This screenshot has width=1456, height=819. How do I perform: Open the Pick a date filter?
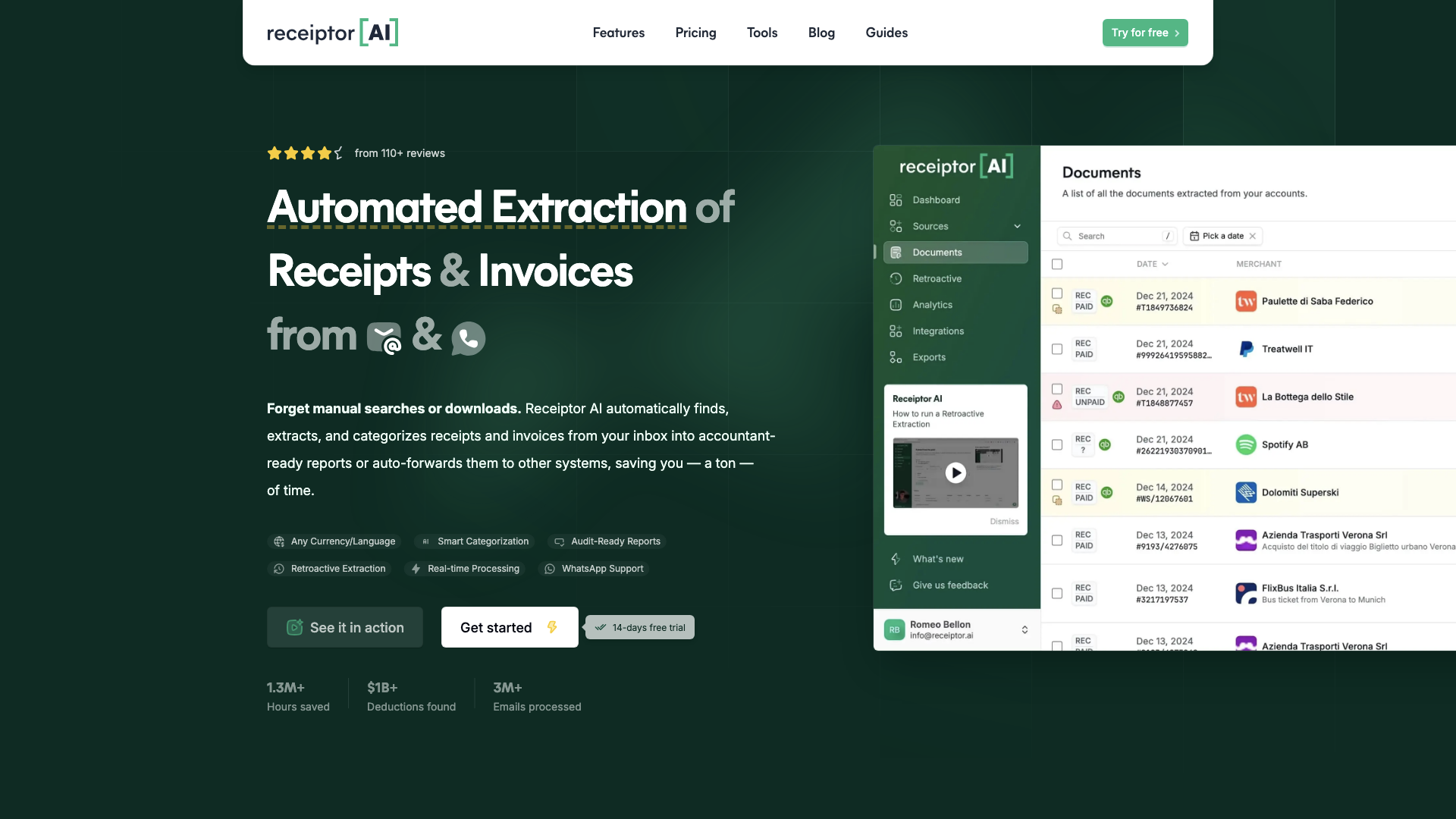pyautogui.click(x=1222, y=236)
